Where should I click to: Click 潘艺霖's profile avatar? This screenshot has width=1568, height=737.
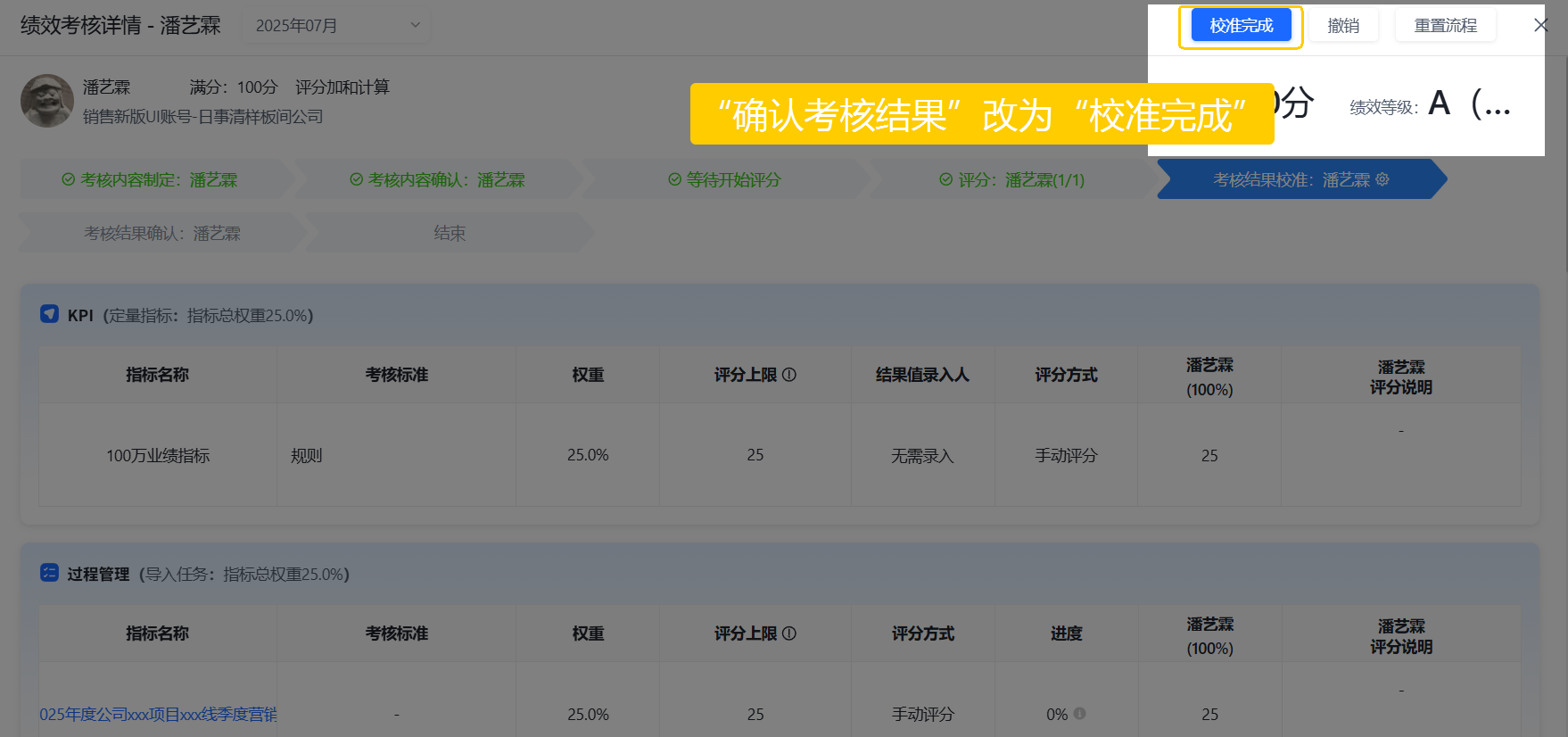pyautogui.click(x=47, y=101)
